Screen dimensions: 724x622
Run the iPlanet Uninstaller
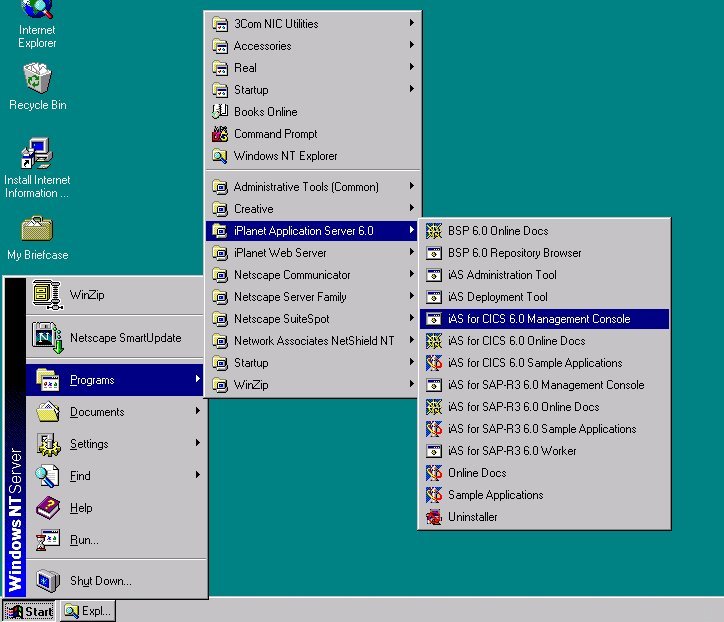(544, 517)
